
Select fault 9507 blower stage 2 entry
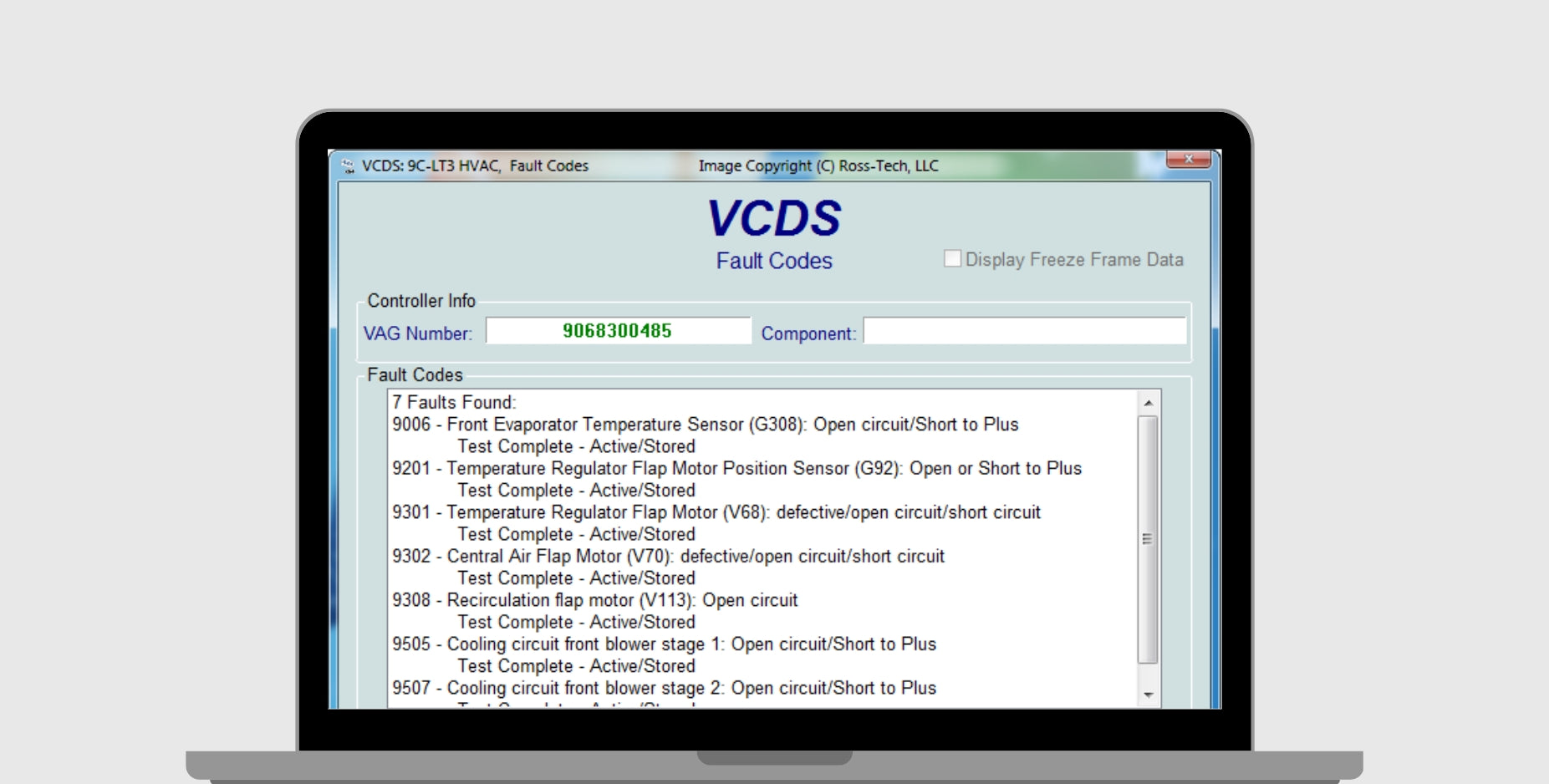[664, 688]
